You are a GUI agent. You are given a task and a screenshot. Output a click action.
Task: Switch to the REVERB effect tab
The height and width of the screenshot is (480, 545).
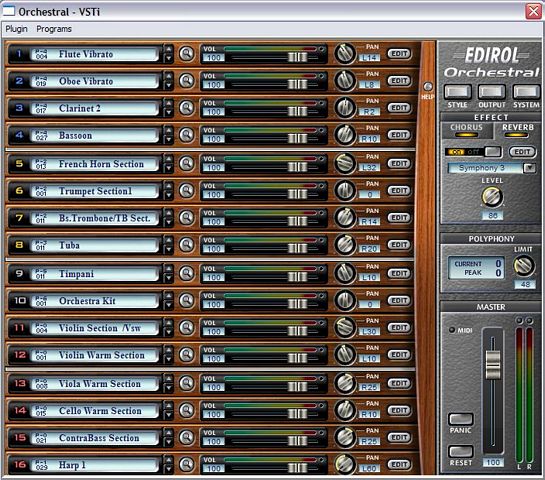click(518, 130)
